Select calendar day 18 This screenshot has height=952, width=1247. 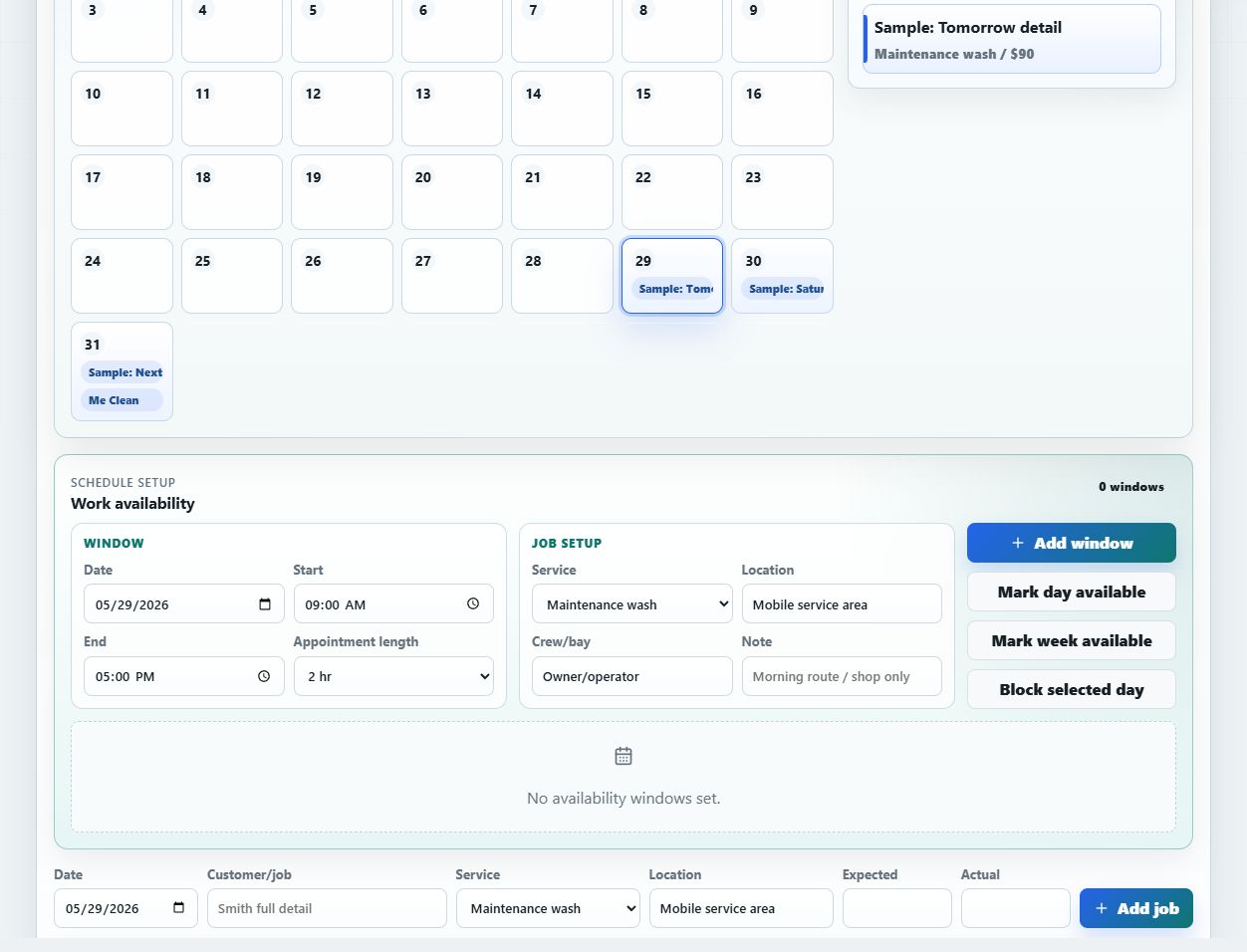pos(232,192)
